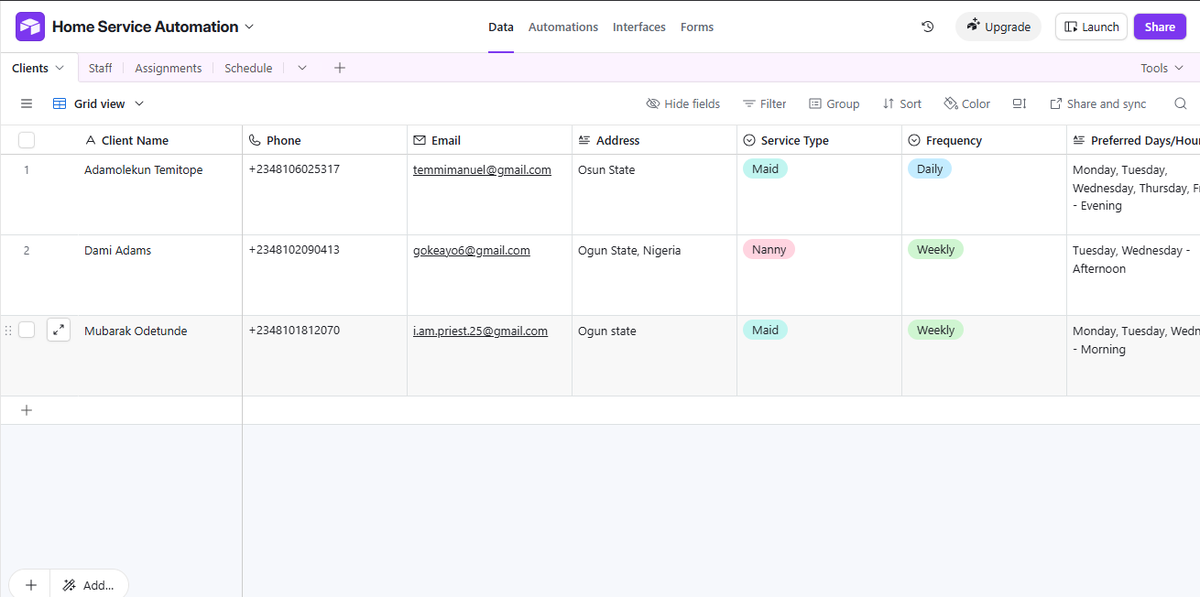Select the Ogun State, Nigeria address cell

coord(654,275)
